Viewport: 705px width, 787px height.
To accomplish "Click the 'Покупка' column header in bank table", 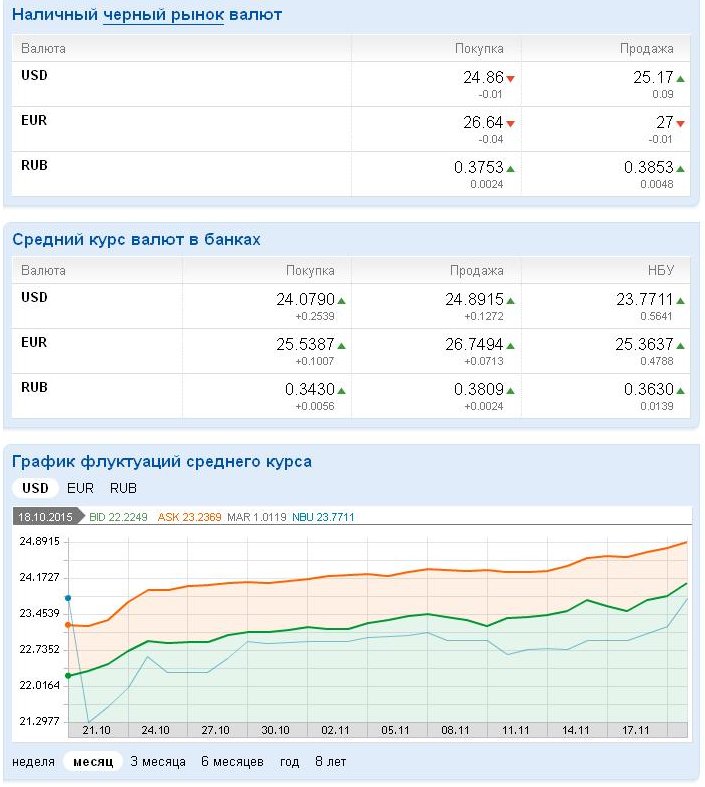I will click(310, 270).
